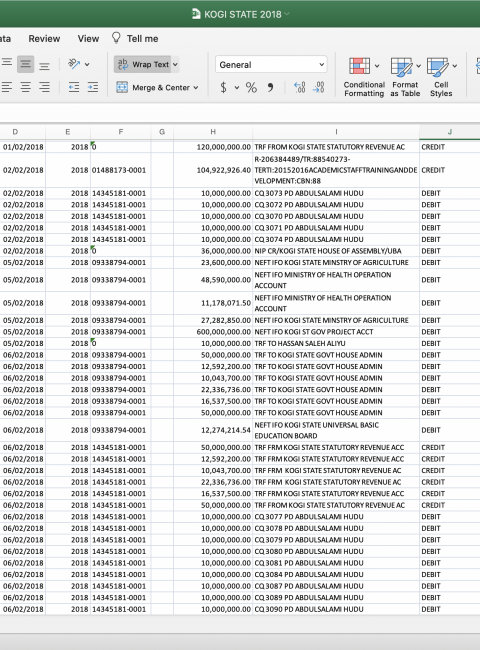Open currency format options arrow

click(237, 87)
